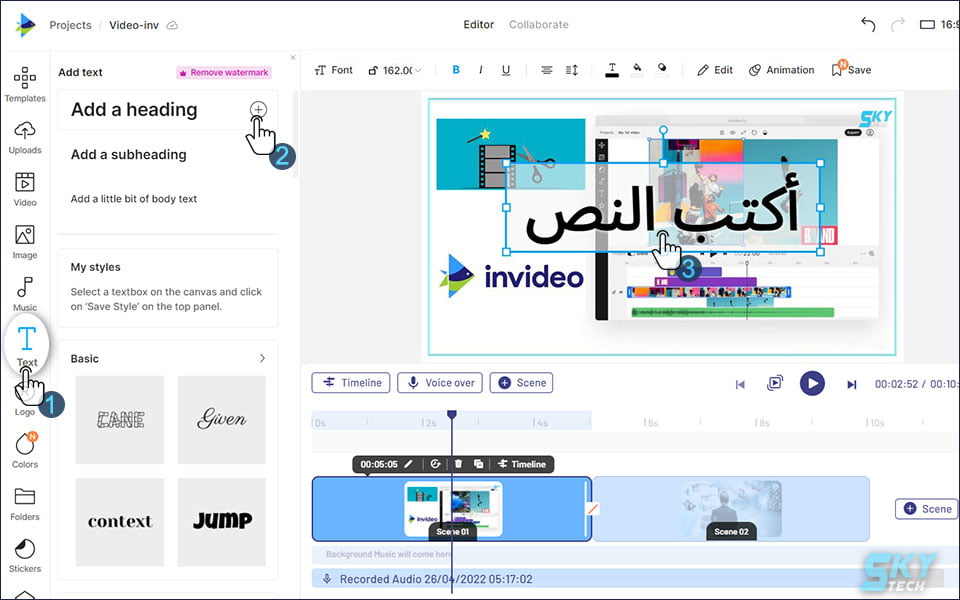
Task: Click Remove watermark button
Action: (224, 72)
